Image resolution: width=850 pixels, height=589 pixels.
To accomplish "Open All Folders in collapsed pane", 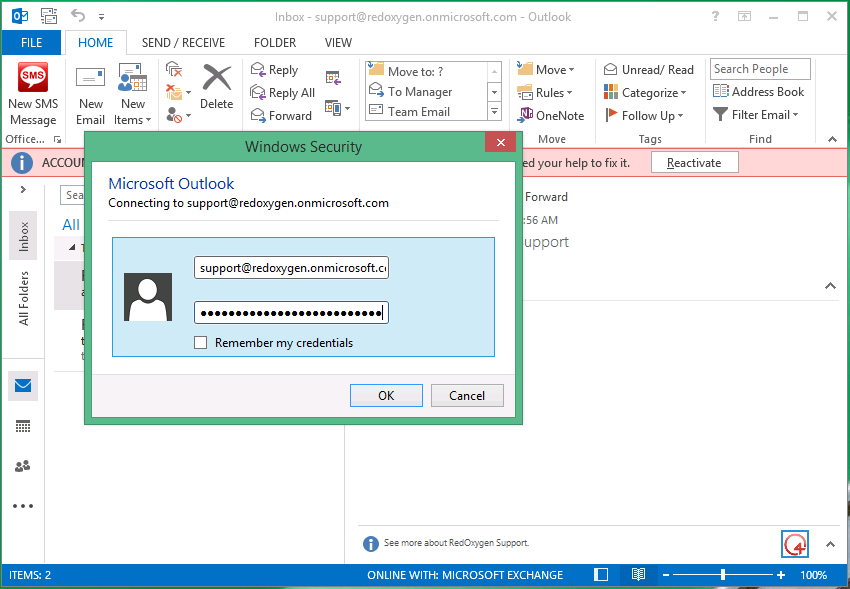I will [x=23, y=299].
